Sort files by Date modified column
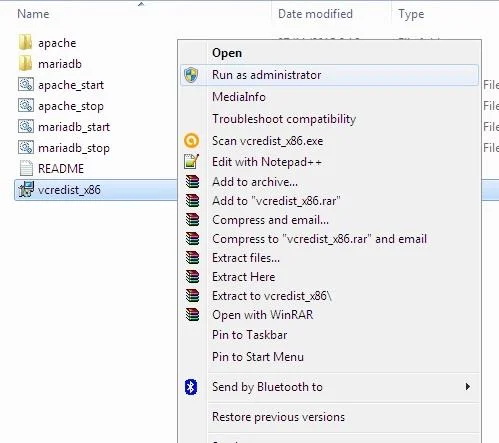The height and width of the screenshot is (443, 499). (315, 14)
